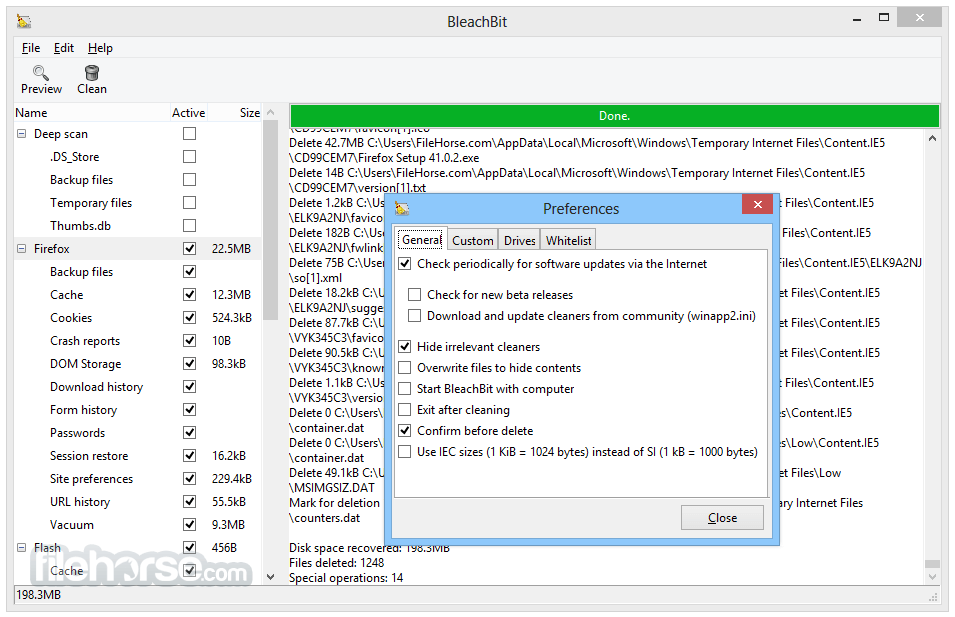Click cleaner list scroll up arrow
This screenshot has width=955, height=617.
[x=270, y=113]
